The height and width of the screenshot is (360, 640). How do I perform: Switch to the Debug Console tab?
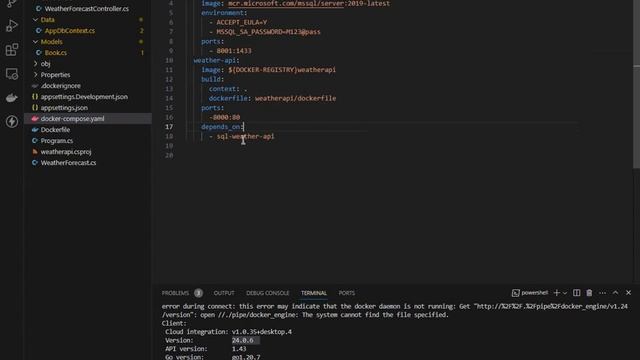(x=268, y=293)
